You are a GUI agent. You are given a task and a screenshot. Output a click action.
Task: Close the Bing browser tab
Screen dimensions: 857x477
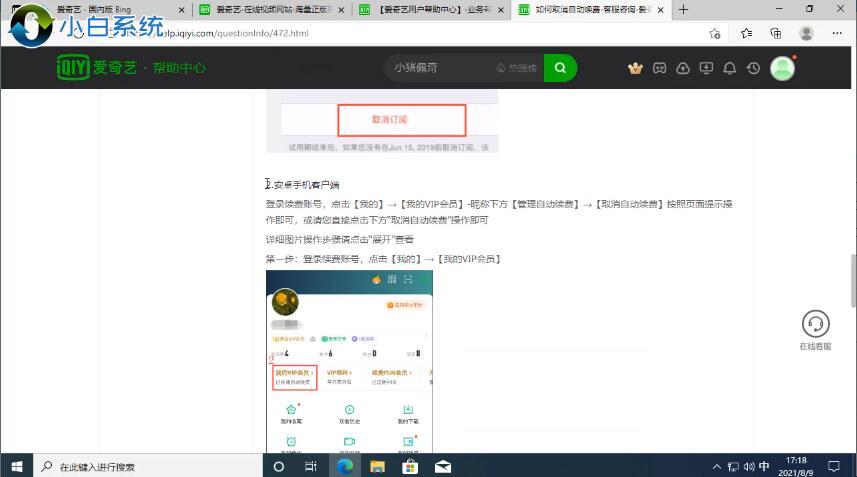pos(181,10)
